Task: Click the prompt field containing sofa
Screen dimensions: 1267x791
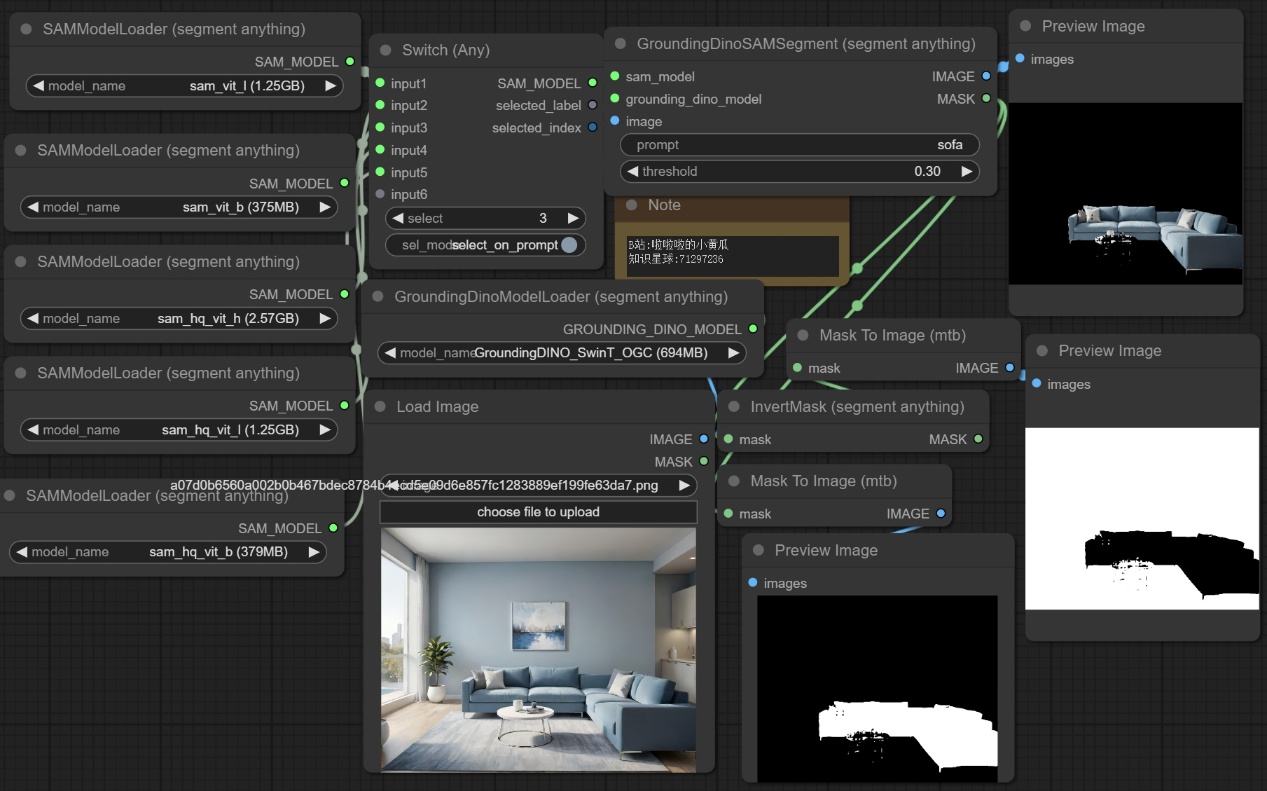Action: click(x=799, y=145)
